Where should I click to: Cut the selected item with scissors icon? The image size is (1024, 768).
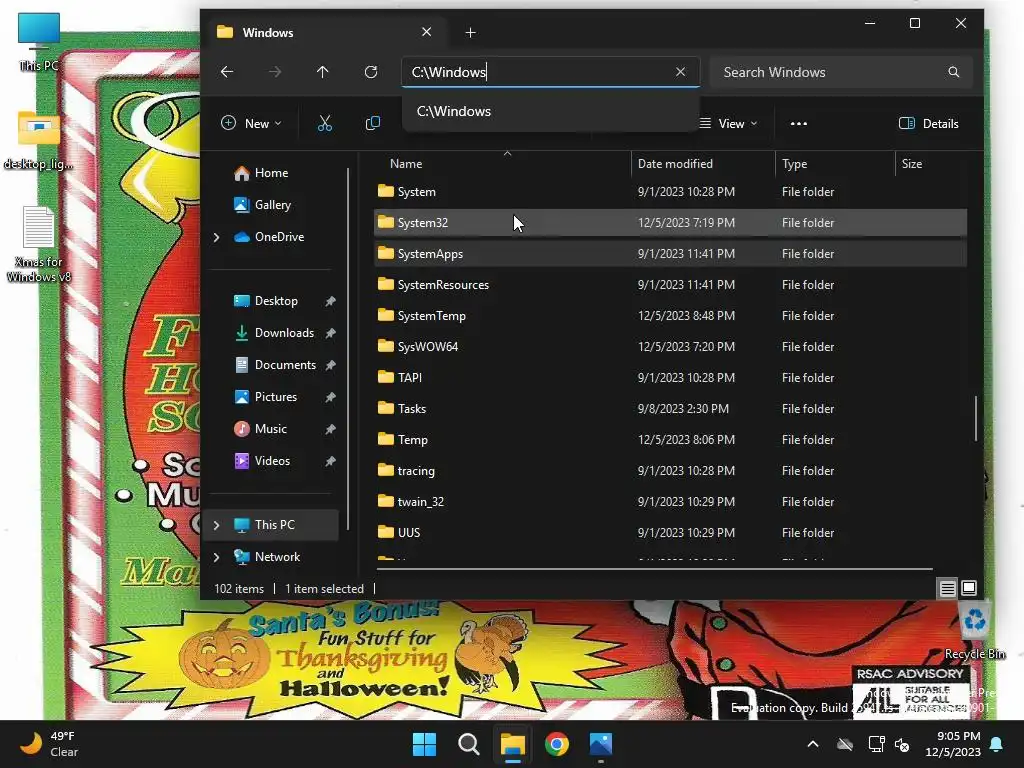coord(325,123)
